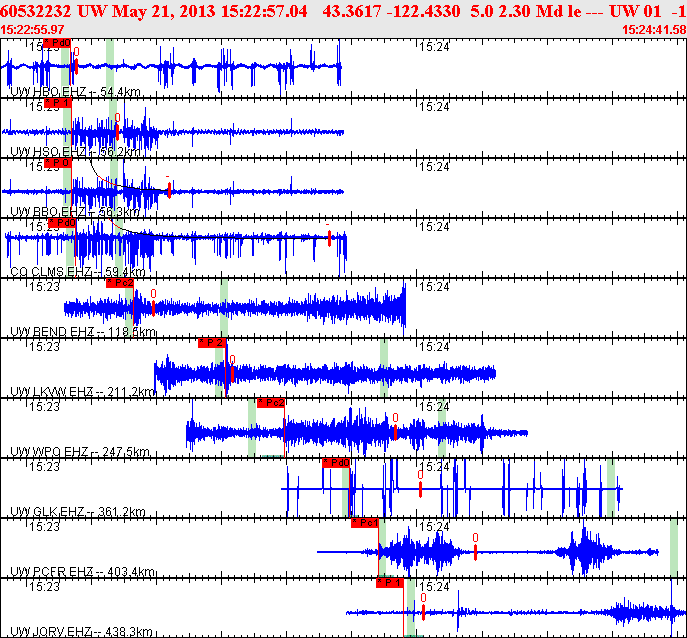Select the P 2 pick flag on LKWW trace
Image resolution: width=687 pixels, height=638 pixels.
(212, 343)
